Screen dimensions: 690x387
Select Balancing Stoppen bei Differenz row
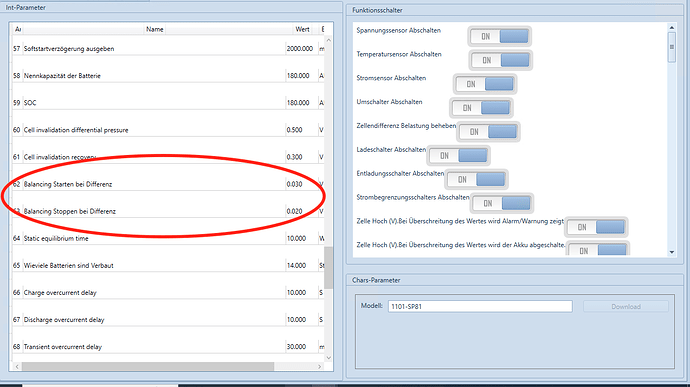pos(168,211)
